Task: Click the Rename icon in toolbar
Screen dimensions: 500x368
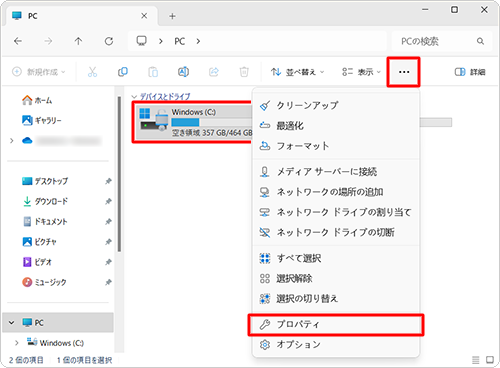Action: (183, 72)
